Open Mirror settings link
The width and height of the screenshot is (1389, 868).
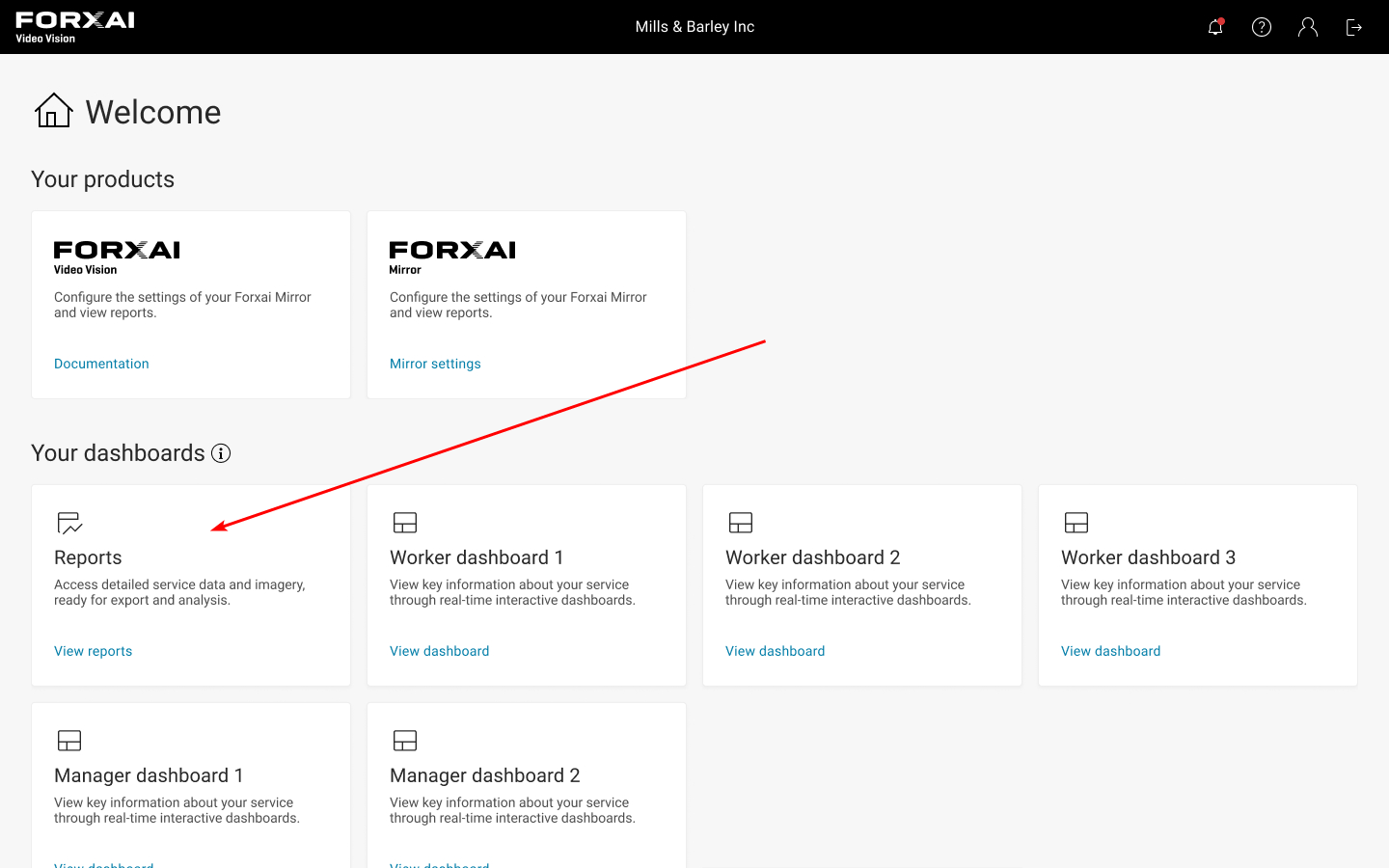tap(435, 364)
